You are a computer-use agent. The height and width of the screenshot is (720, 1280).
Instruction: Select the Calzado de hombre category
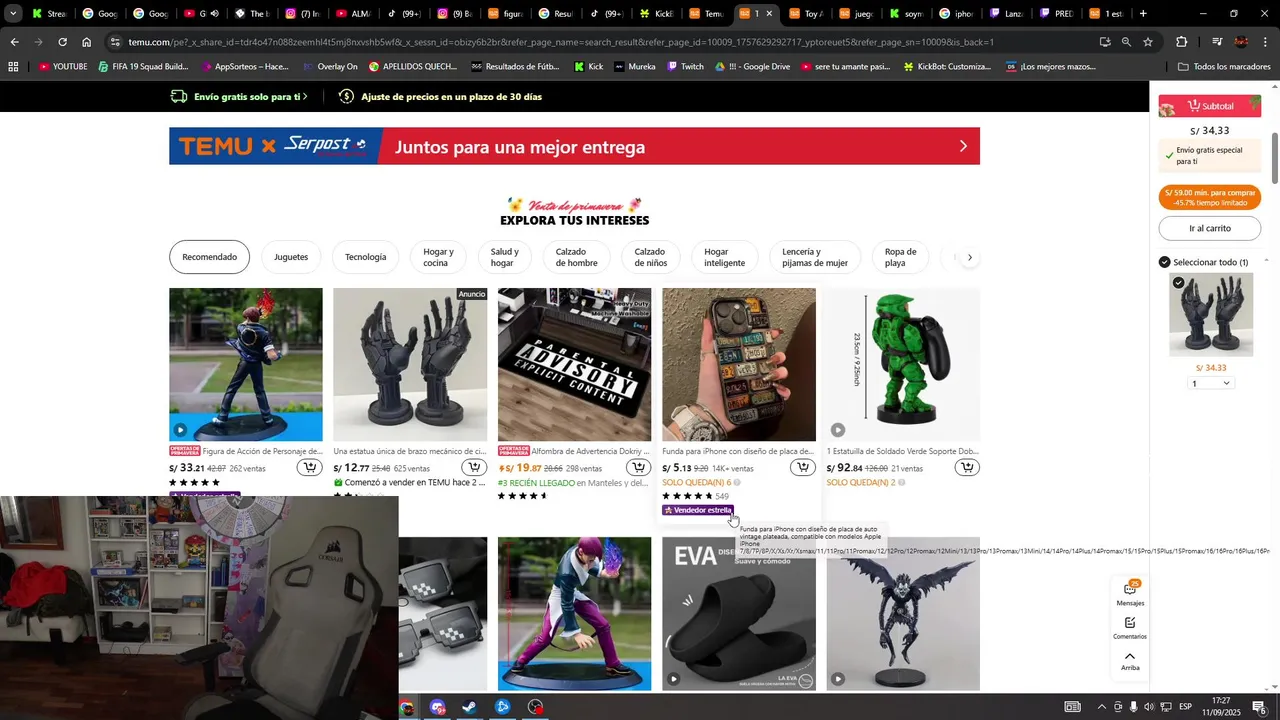(x=577, y=257)
